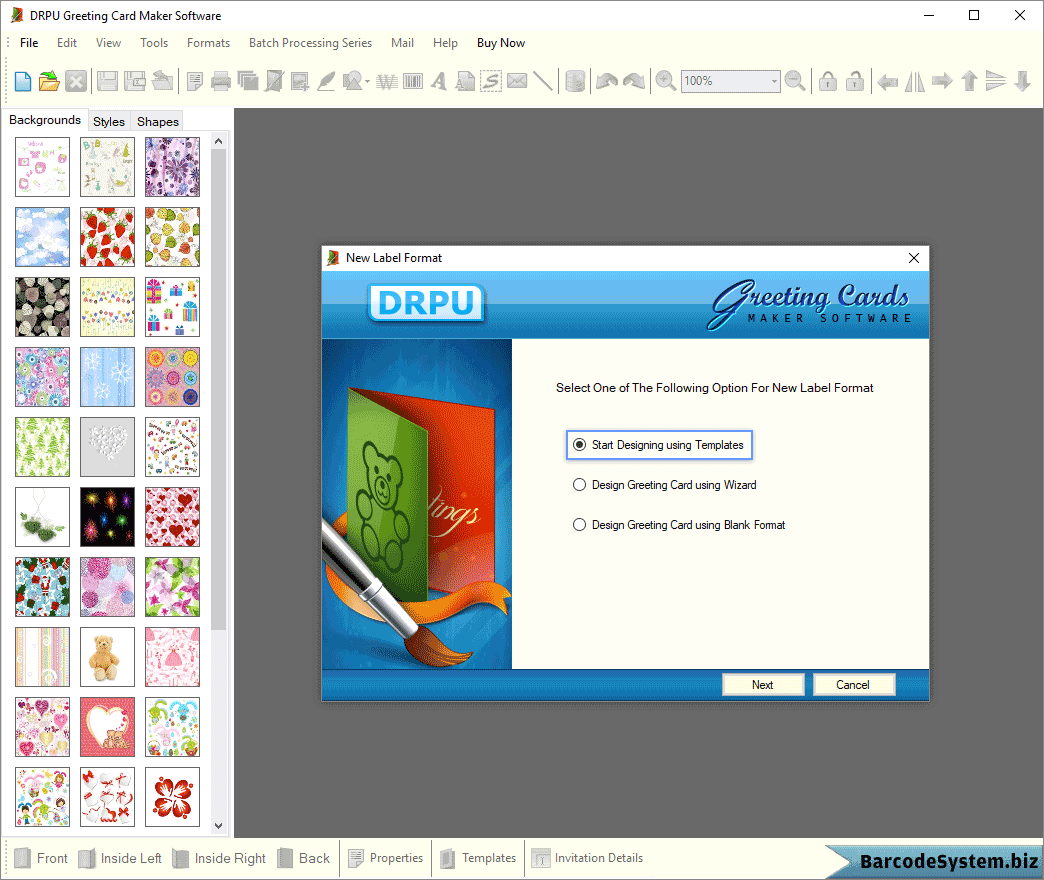
Task: Switch to the Inside Right view
Action: coord(219,858)
